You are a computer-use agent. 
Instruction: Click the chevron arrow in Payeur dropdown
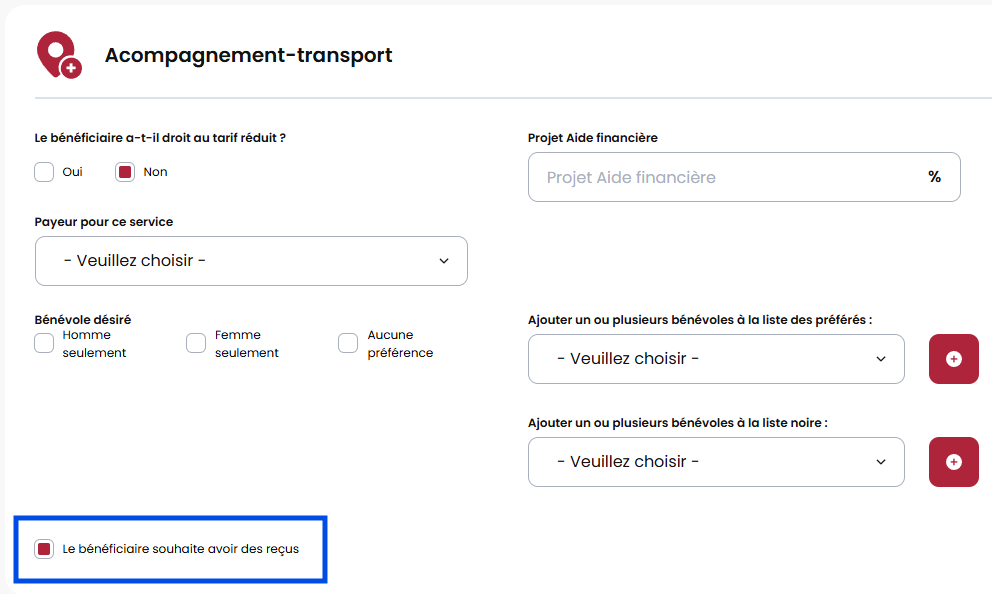(444, 261)
